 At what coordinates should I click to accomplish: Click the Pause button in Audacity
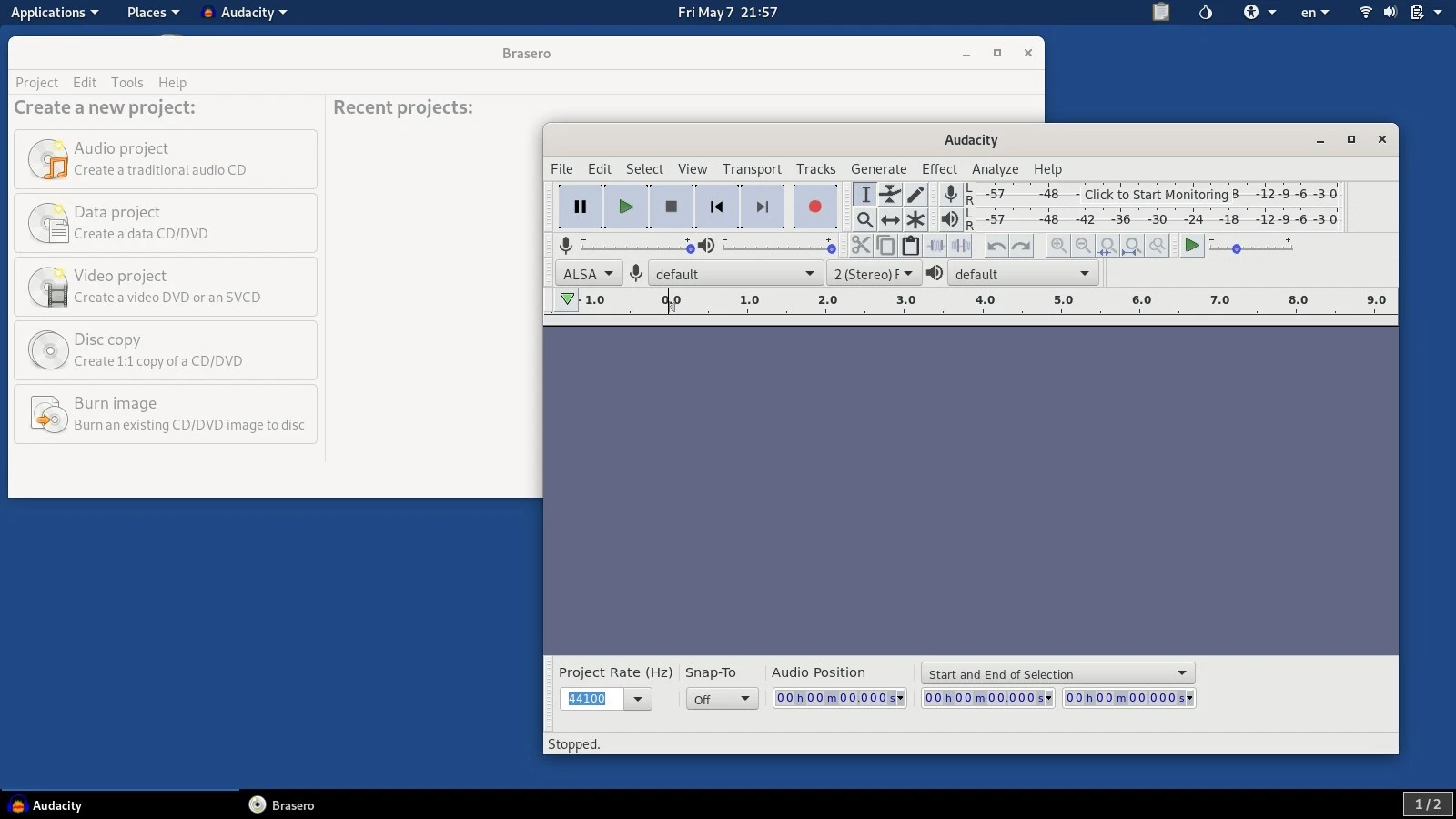(581, 207)
